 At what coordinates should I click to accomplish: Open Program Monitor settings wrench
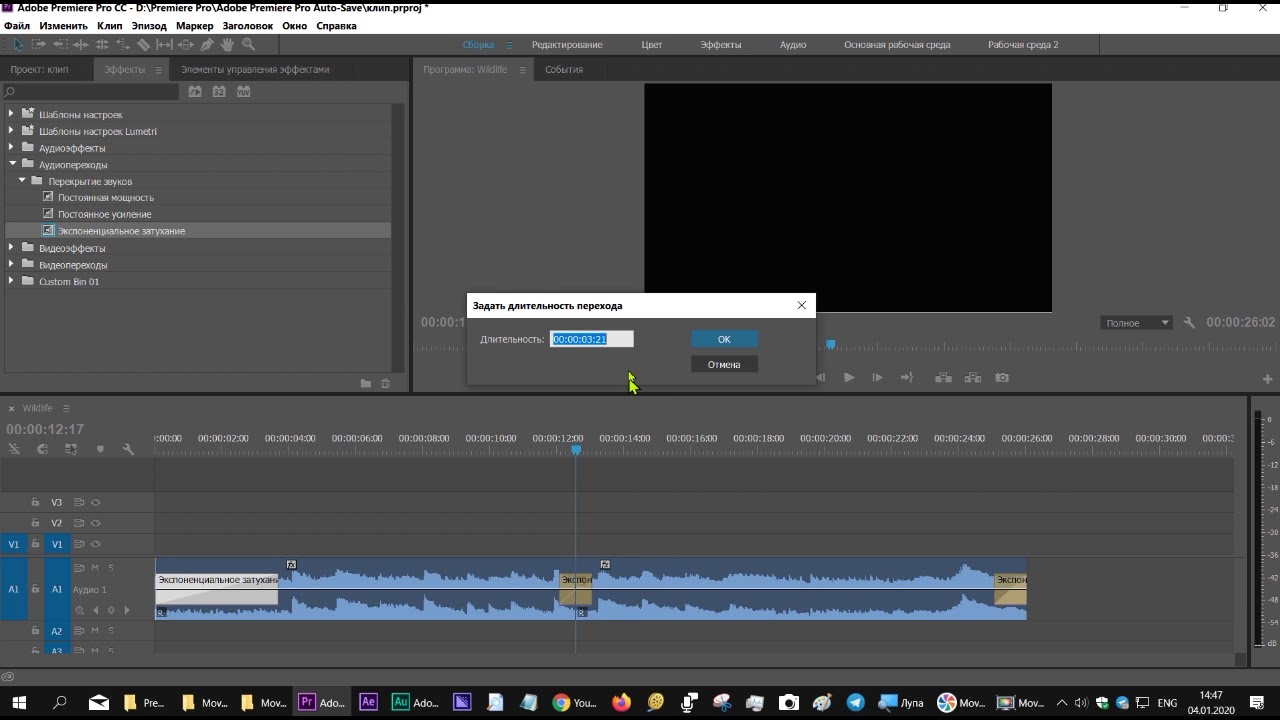[1189, 323]
